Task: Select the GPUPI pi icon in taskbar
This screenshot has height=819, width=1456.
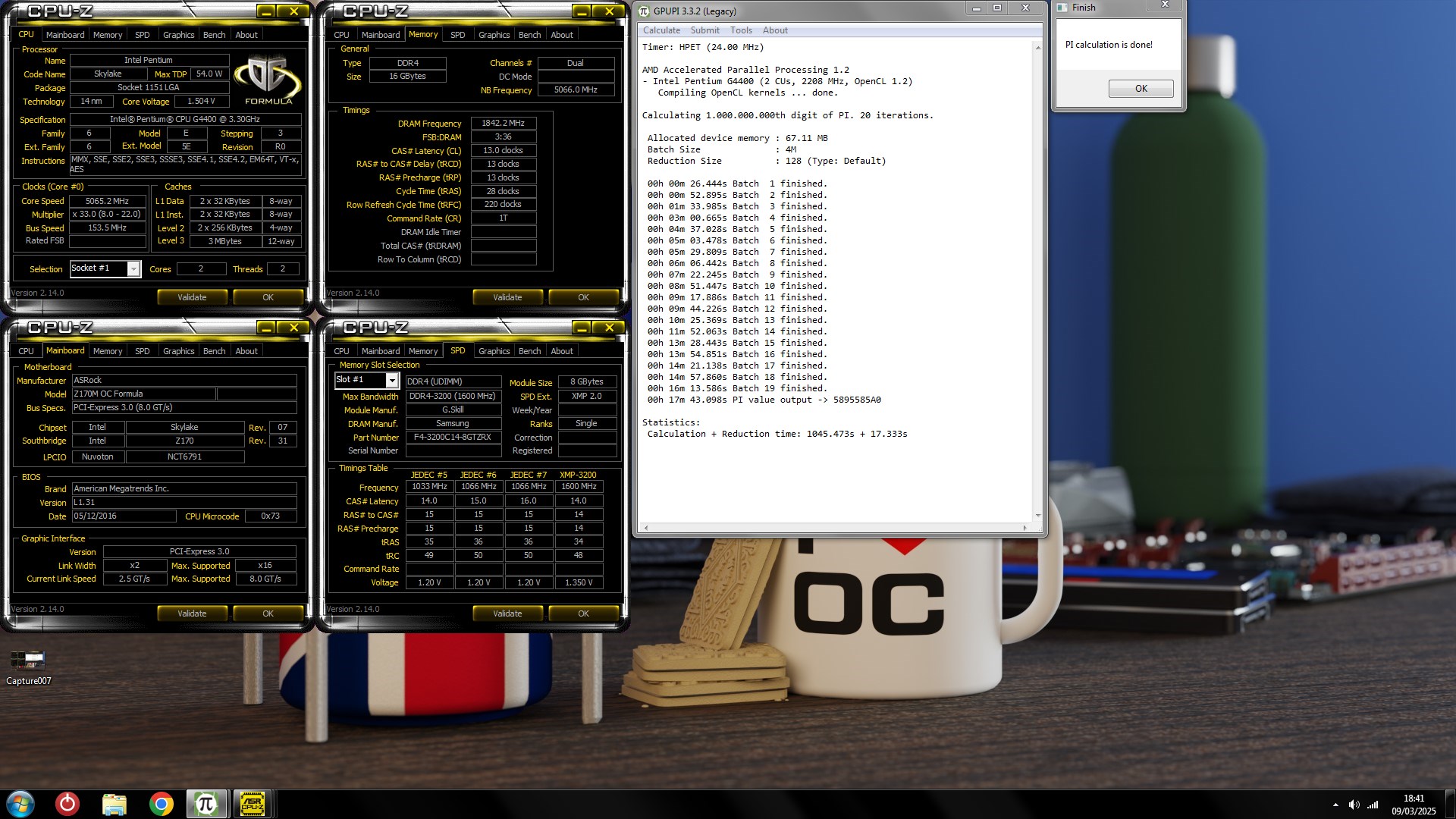Action: (206, 803)
